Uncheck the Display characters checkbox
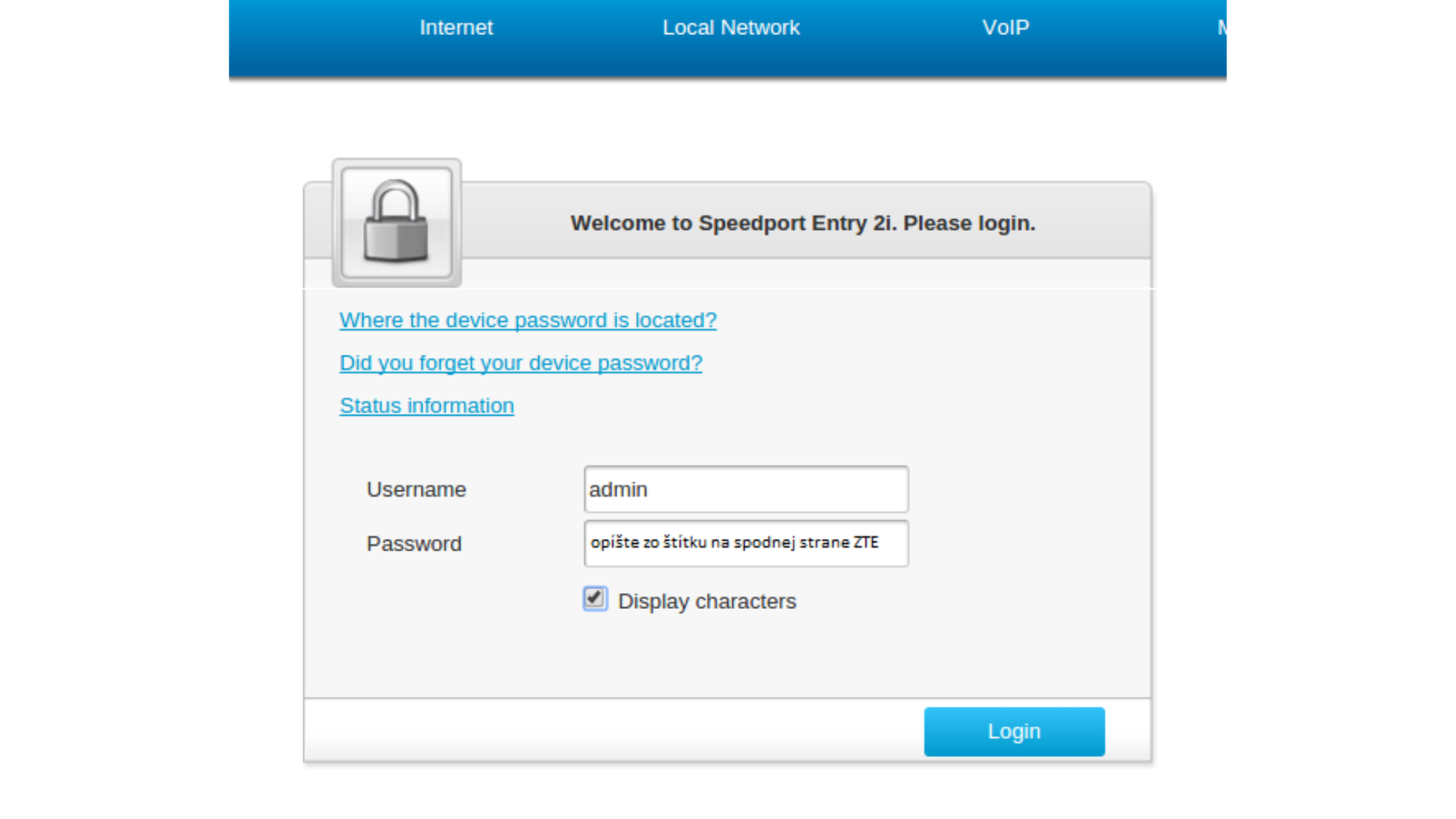1456x819 pixels. [595, 599]
